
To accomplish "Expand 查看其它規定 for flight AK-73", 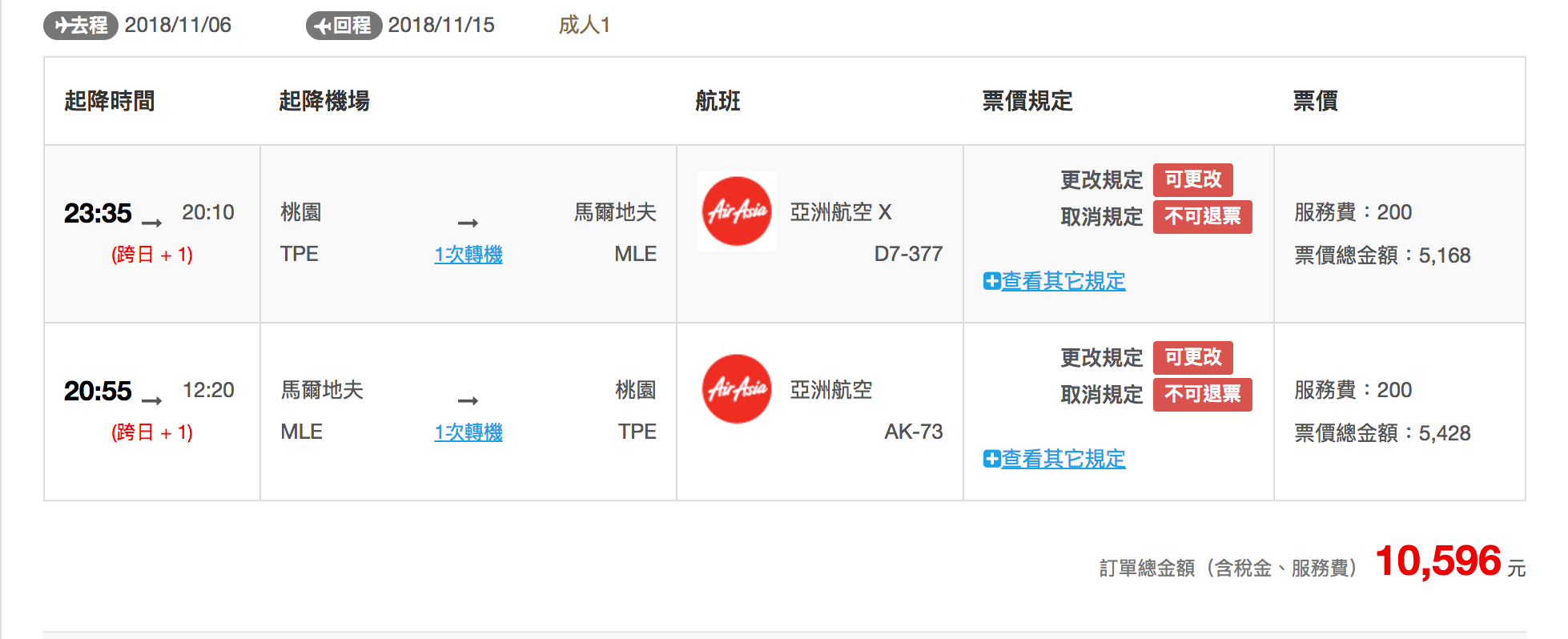I will coord(1063,459).
